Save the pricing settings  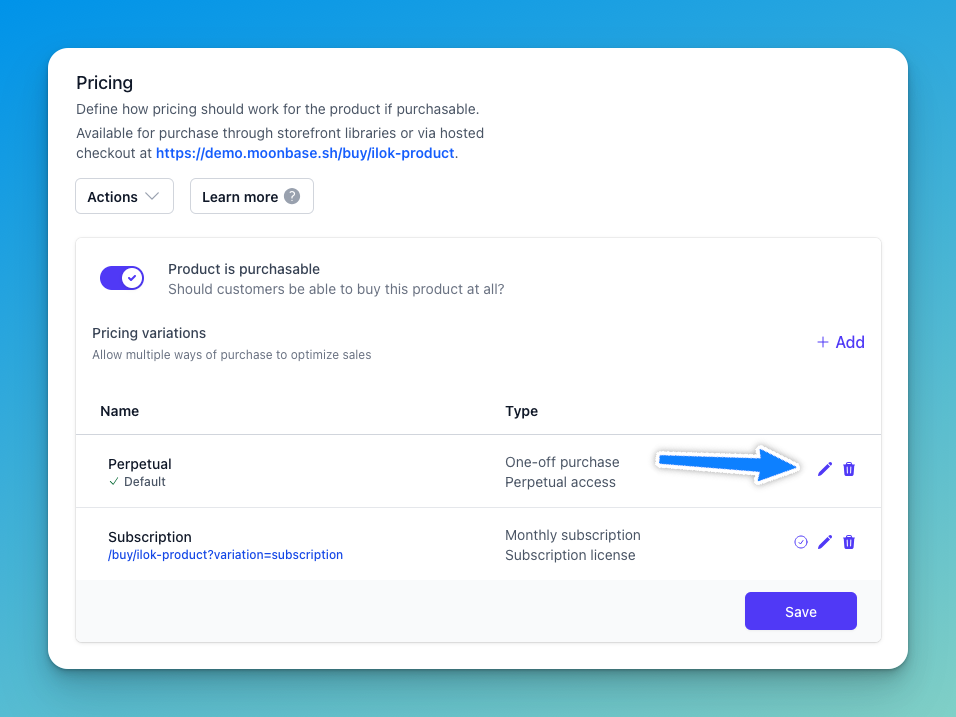coord(801,611)
